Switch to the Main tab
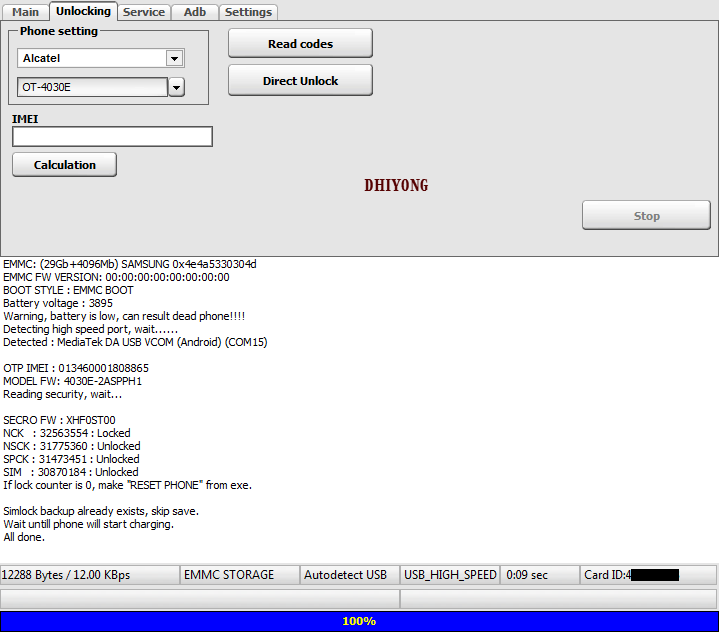The height and width of the screenshot is (632, 719). tap(25, 12)
